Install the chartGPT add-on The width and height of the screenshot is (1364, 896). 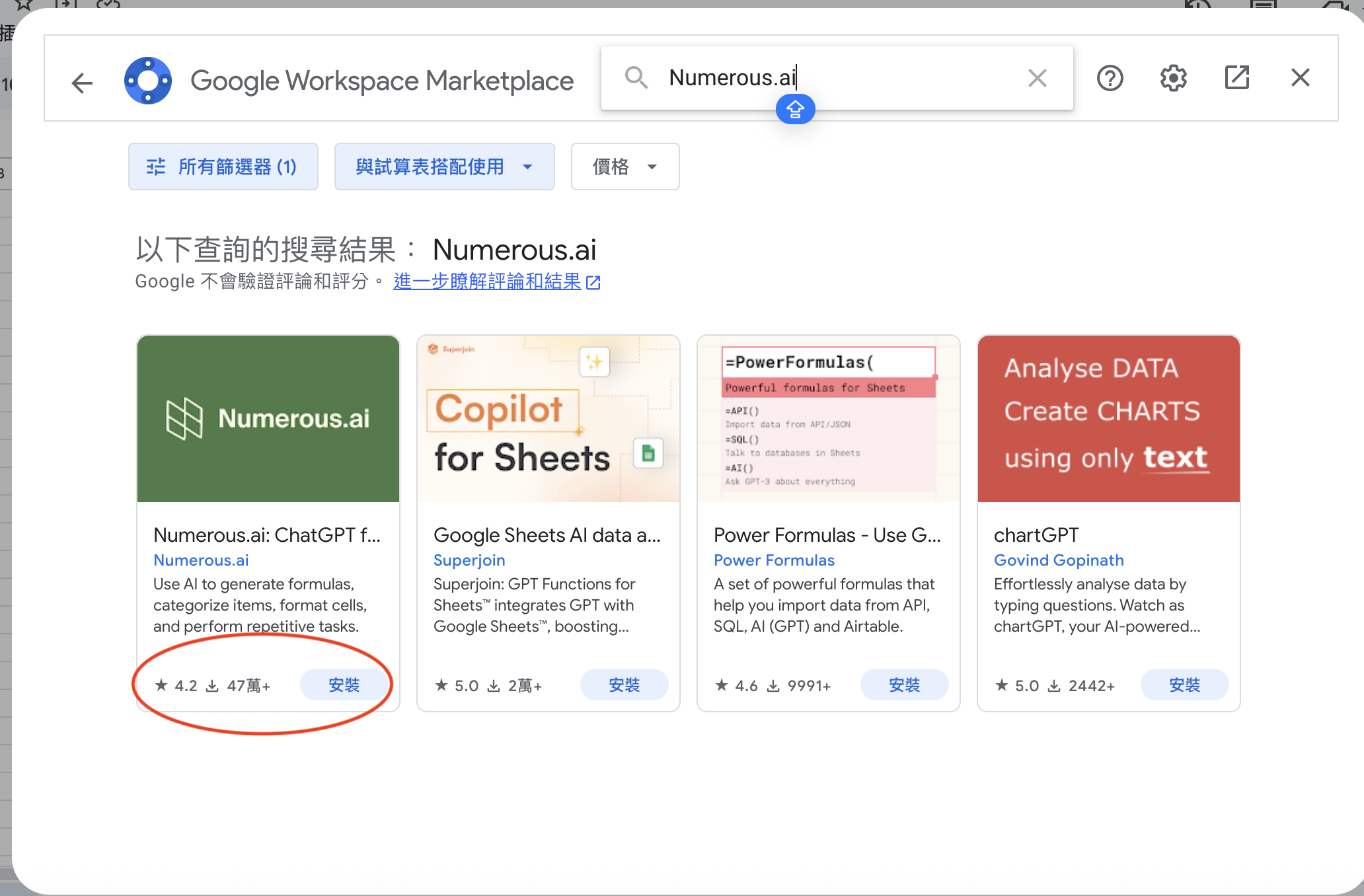[1184, 685]
